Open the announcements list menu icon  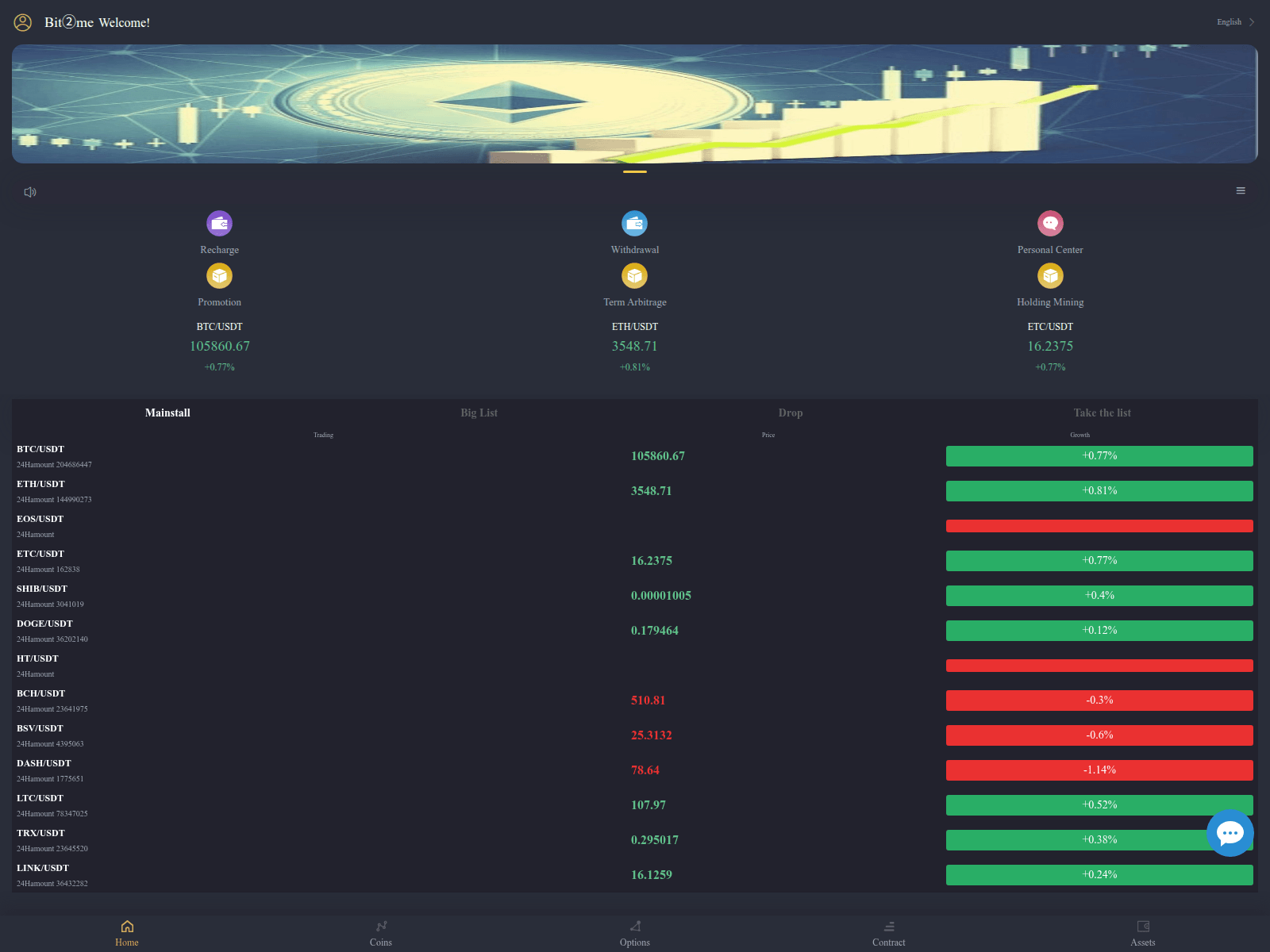[1241, 190]
